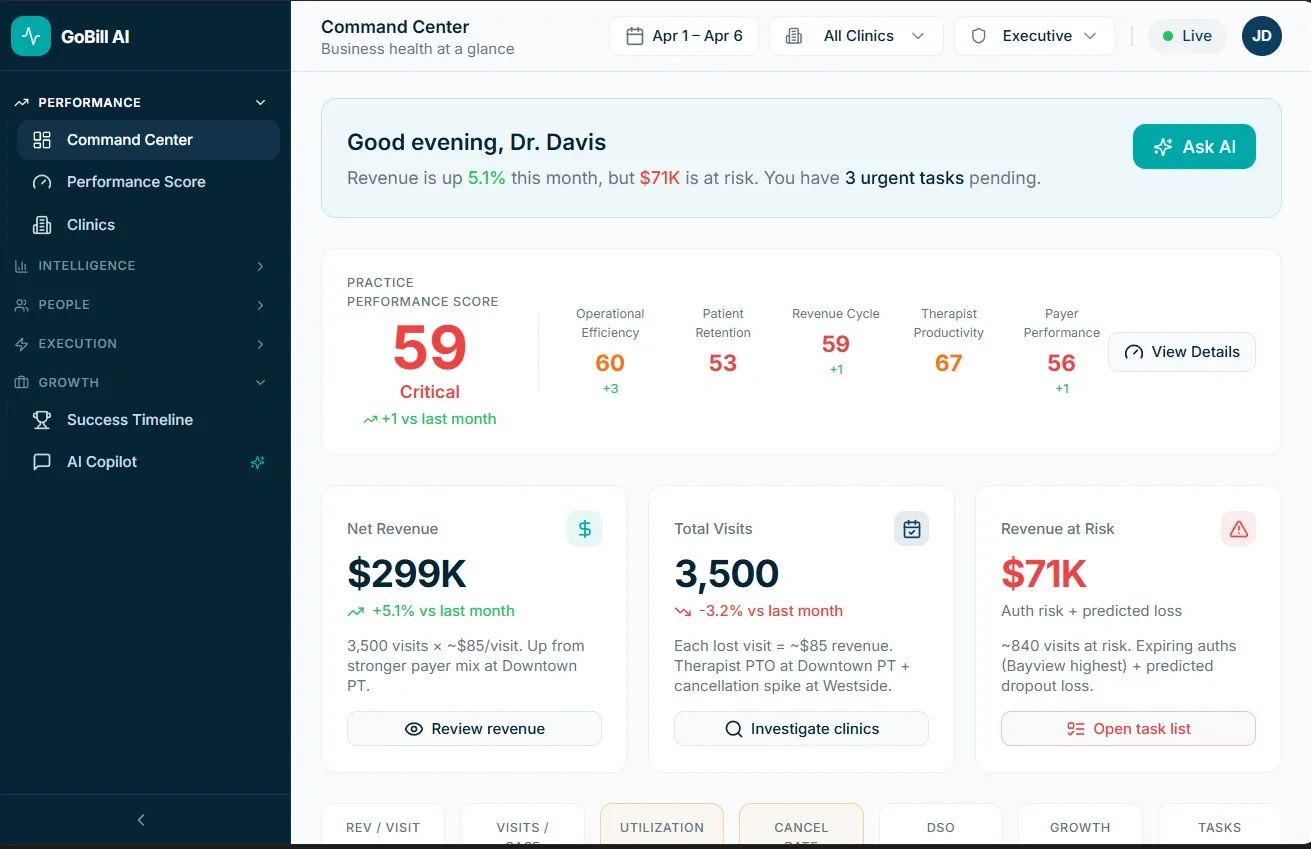Image resolution: width=1311 pixels, height=849 pixels.
Task: Click the Review revenue button
Action: click(474, 729)
